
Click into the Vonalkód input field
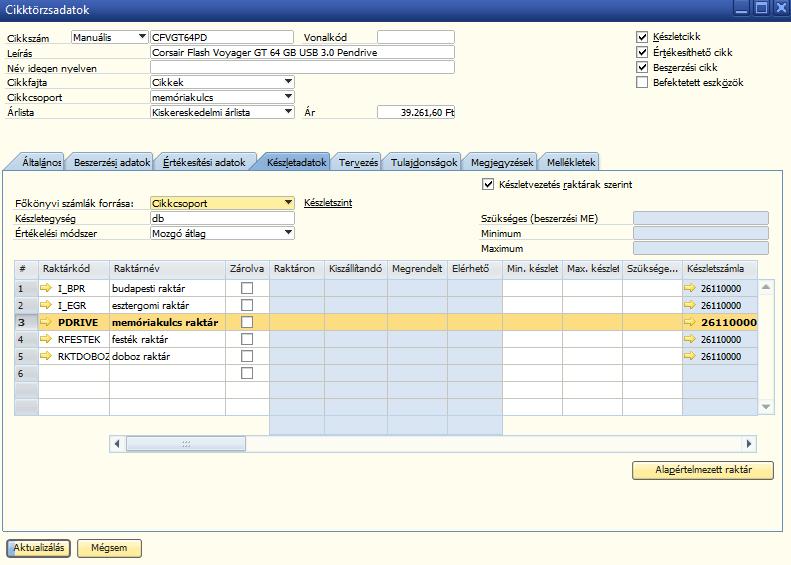pyautogui.click(x=416, y=37)
